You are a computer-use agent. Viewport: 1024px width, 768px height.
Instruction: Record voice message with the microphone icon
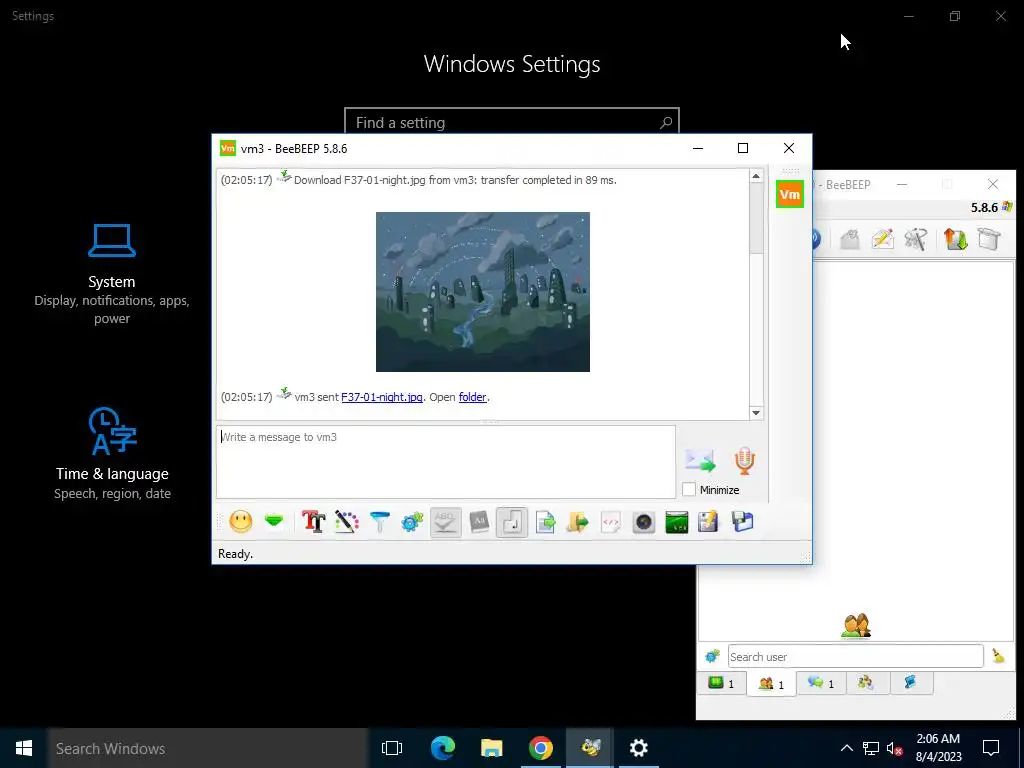pyautogui.click(x=744, y=460)
